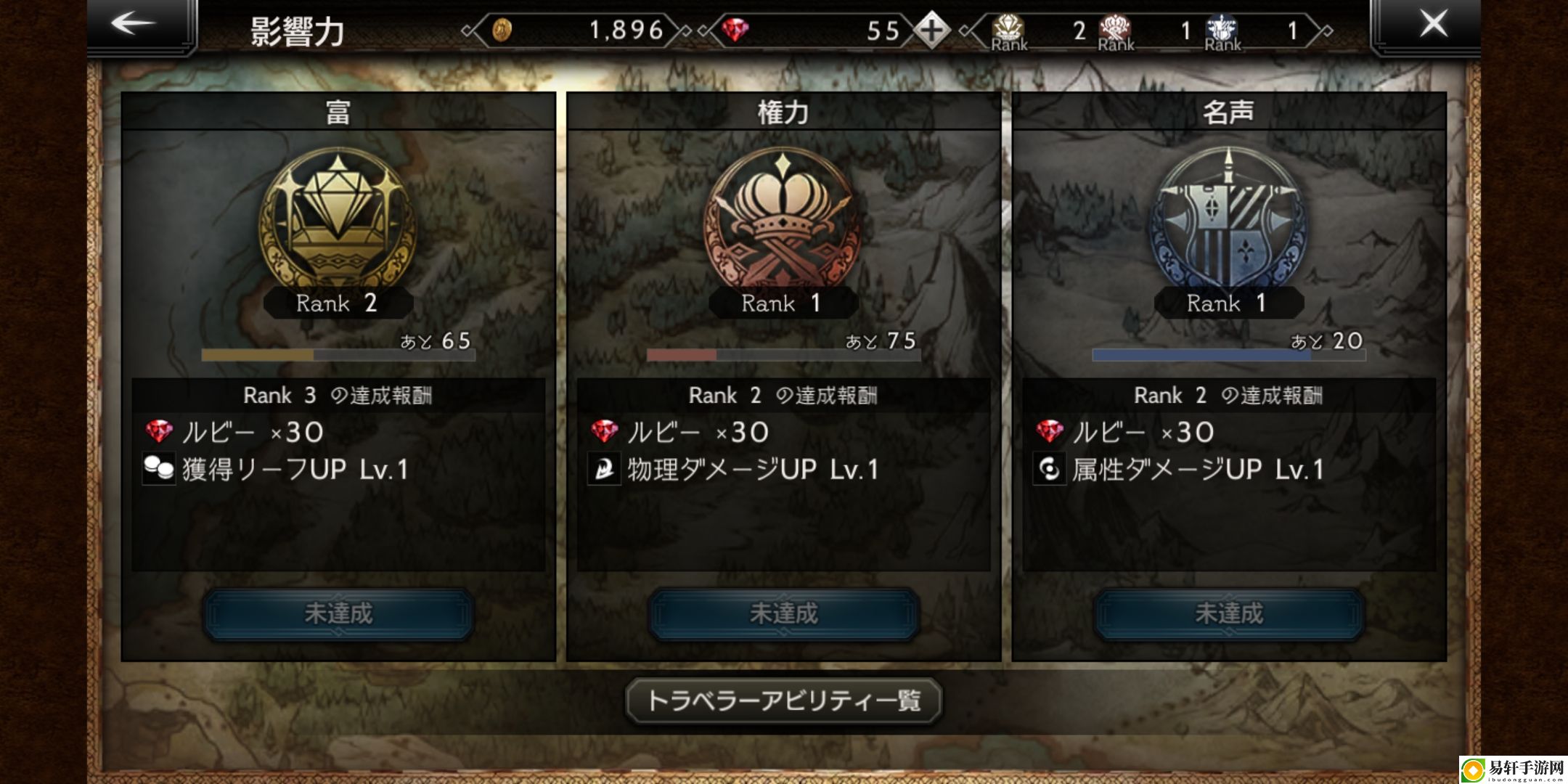Tap the 物理ダメージUP Lv.1 reward icon
Image resolution: width=1568 pixels, height=784 pixels.
tap(604, 469)
